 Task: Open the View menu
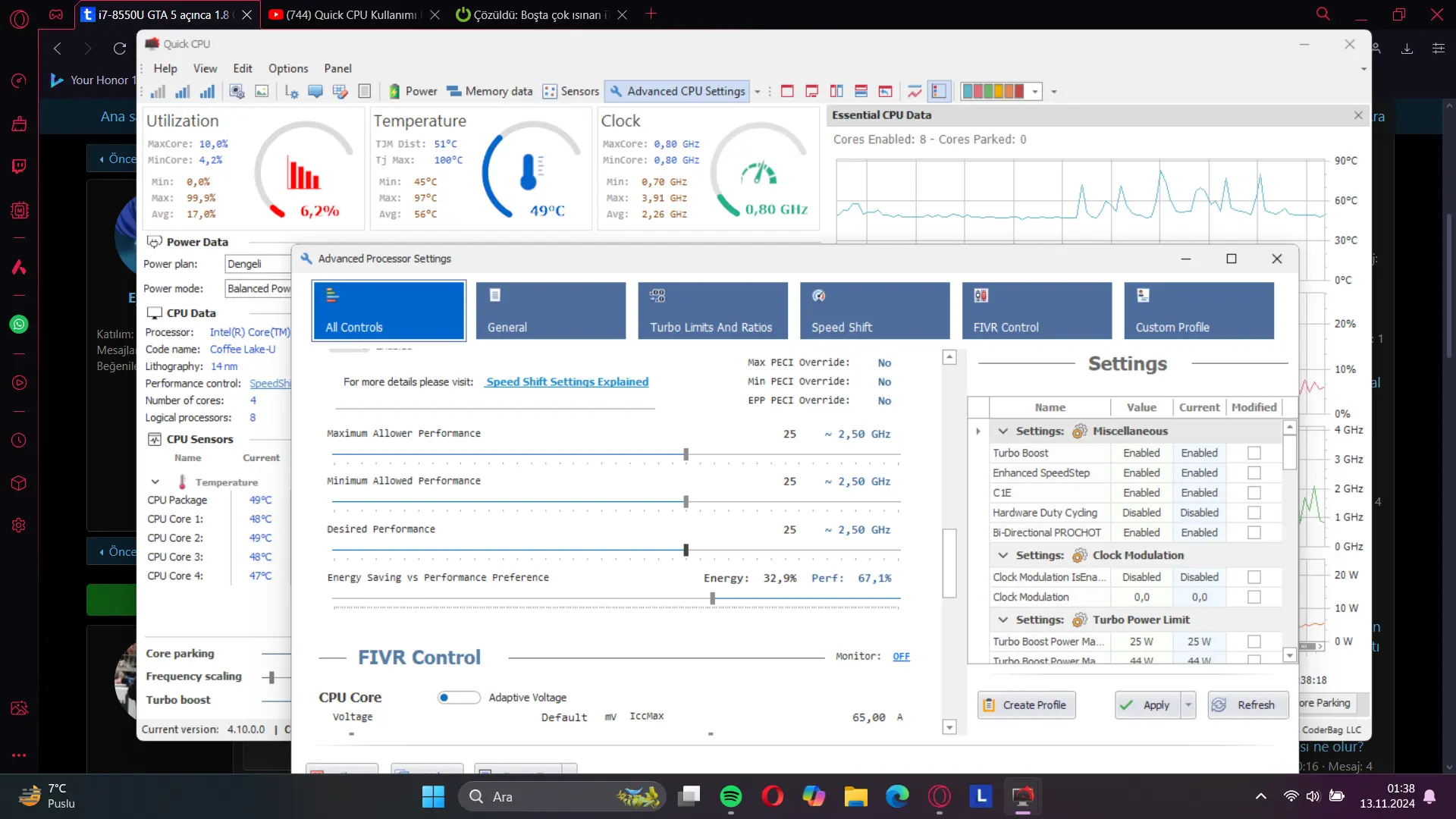click(x=205, y=68)
